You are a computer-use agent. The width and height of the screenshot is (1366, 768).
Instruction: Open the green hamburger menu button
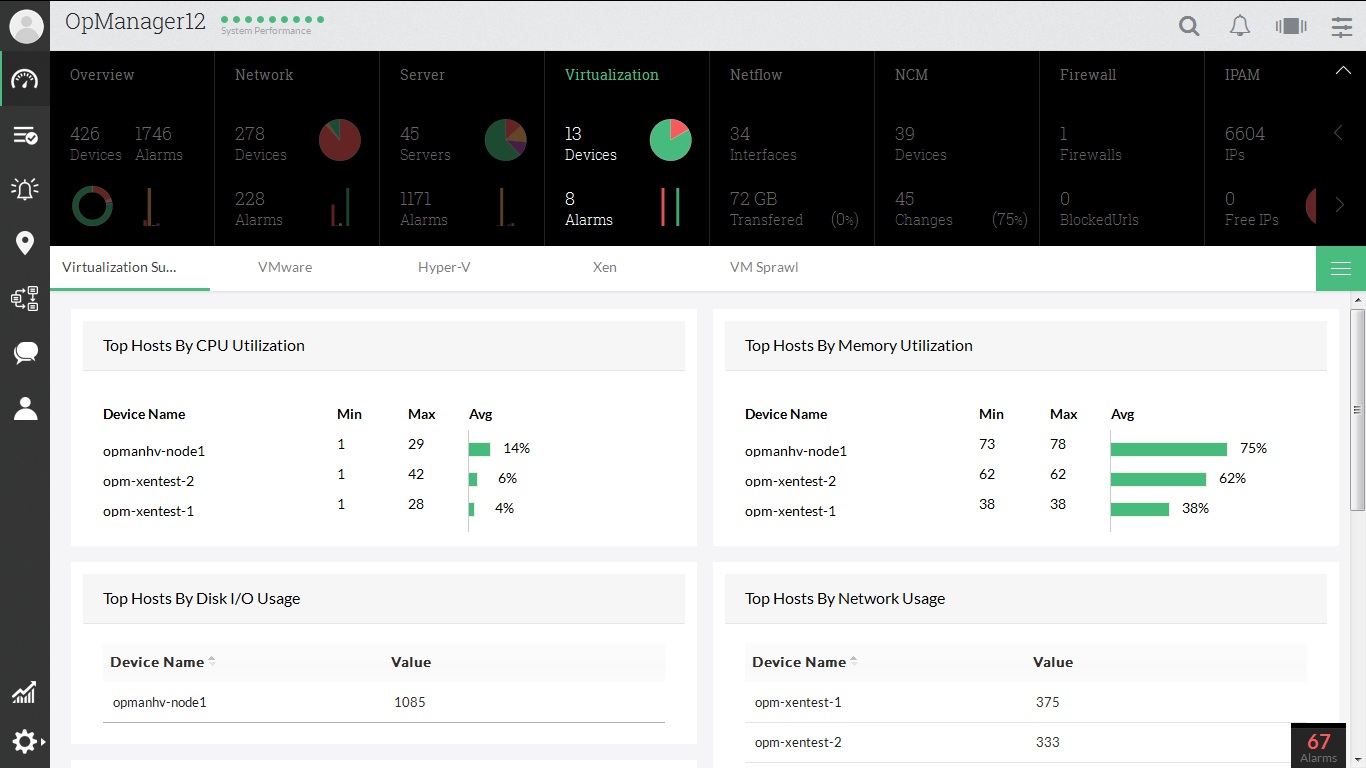pyautogui.click(x=1341, y=269)
